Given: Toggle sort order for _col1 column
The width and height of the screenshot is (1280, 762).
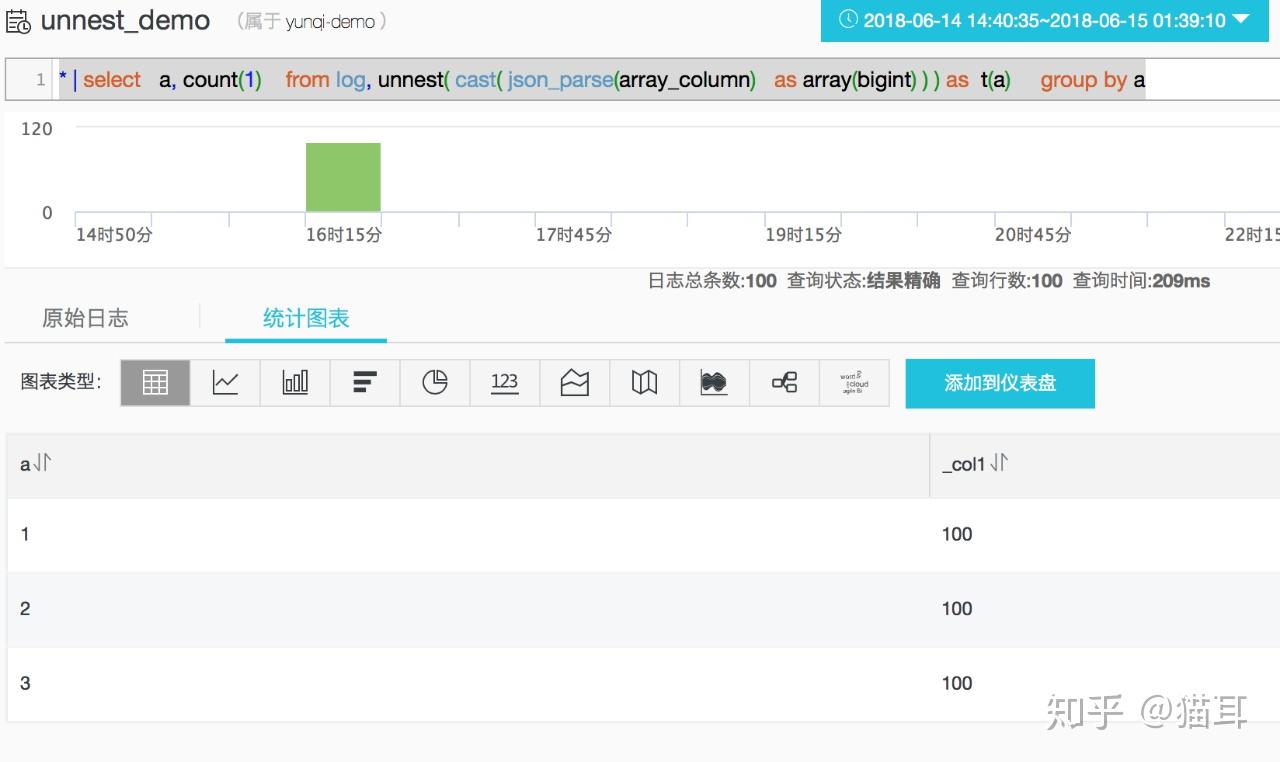Looking at the screenshot, I should click(x=998, y=463).
